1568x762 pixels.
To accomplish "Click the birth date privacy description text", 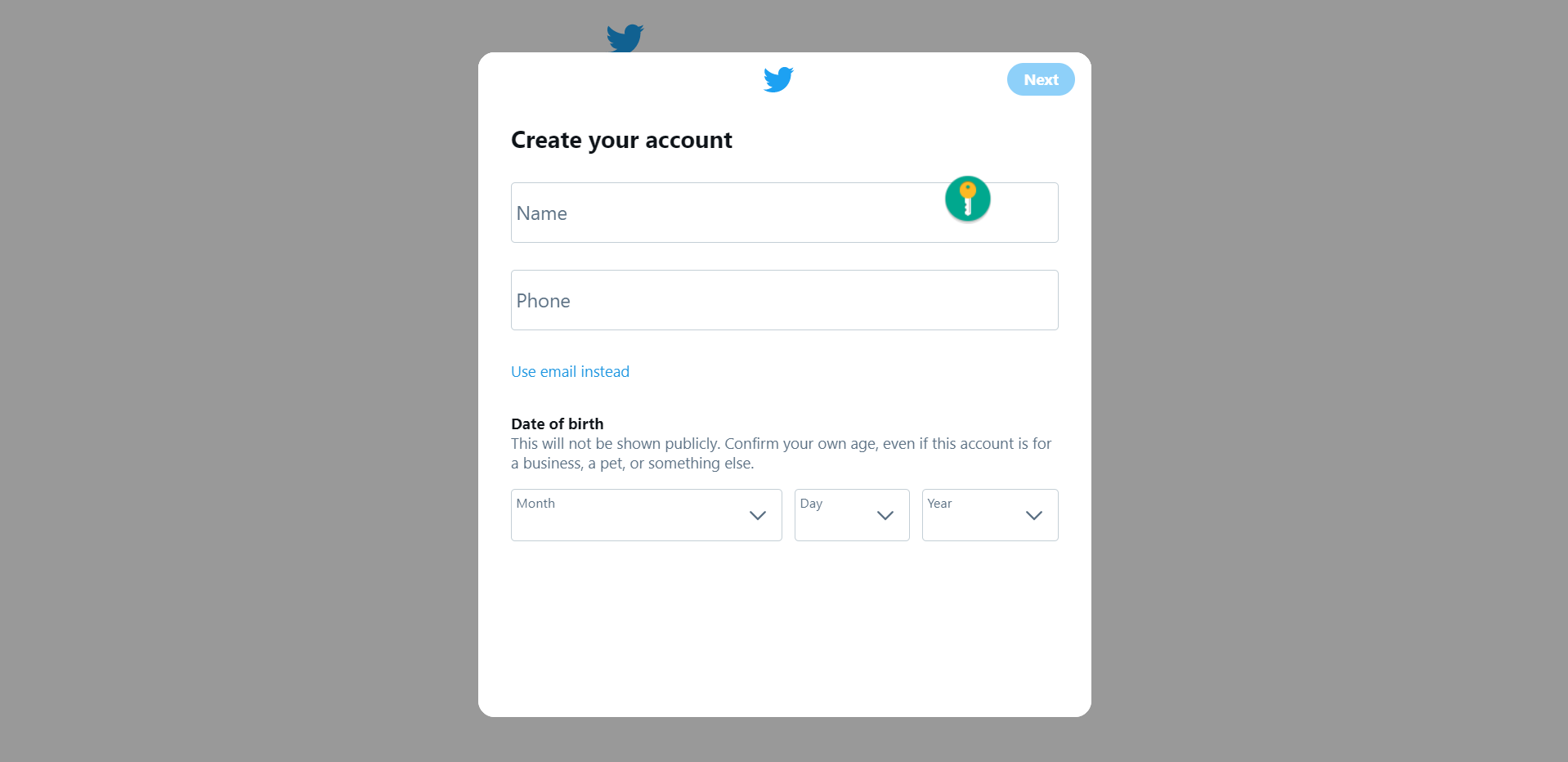I will click(782, 454).
